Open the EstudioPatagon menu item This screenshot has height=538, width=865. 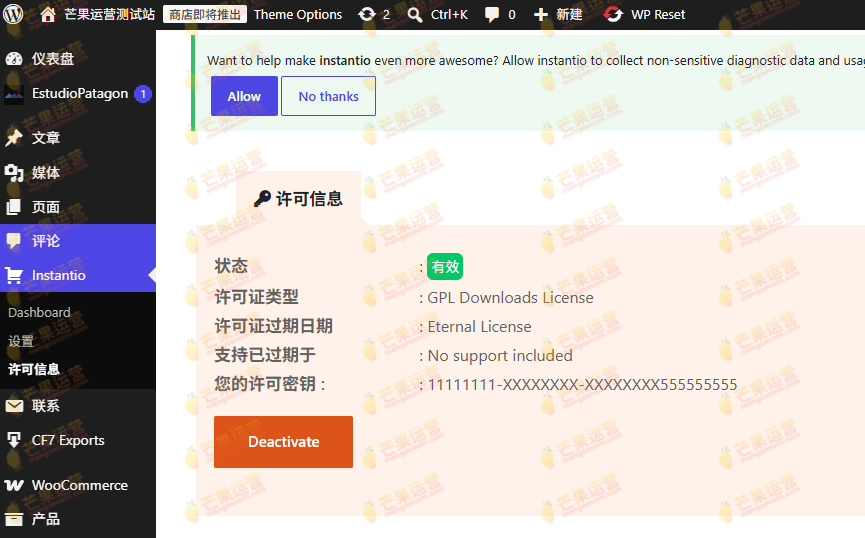point(78,94)
